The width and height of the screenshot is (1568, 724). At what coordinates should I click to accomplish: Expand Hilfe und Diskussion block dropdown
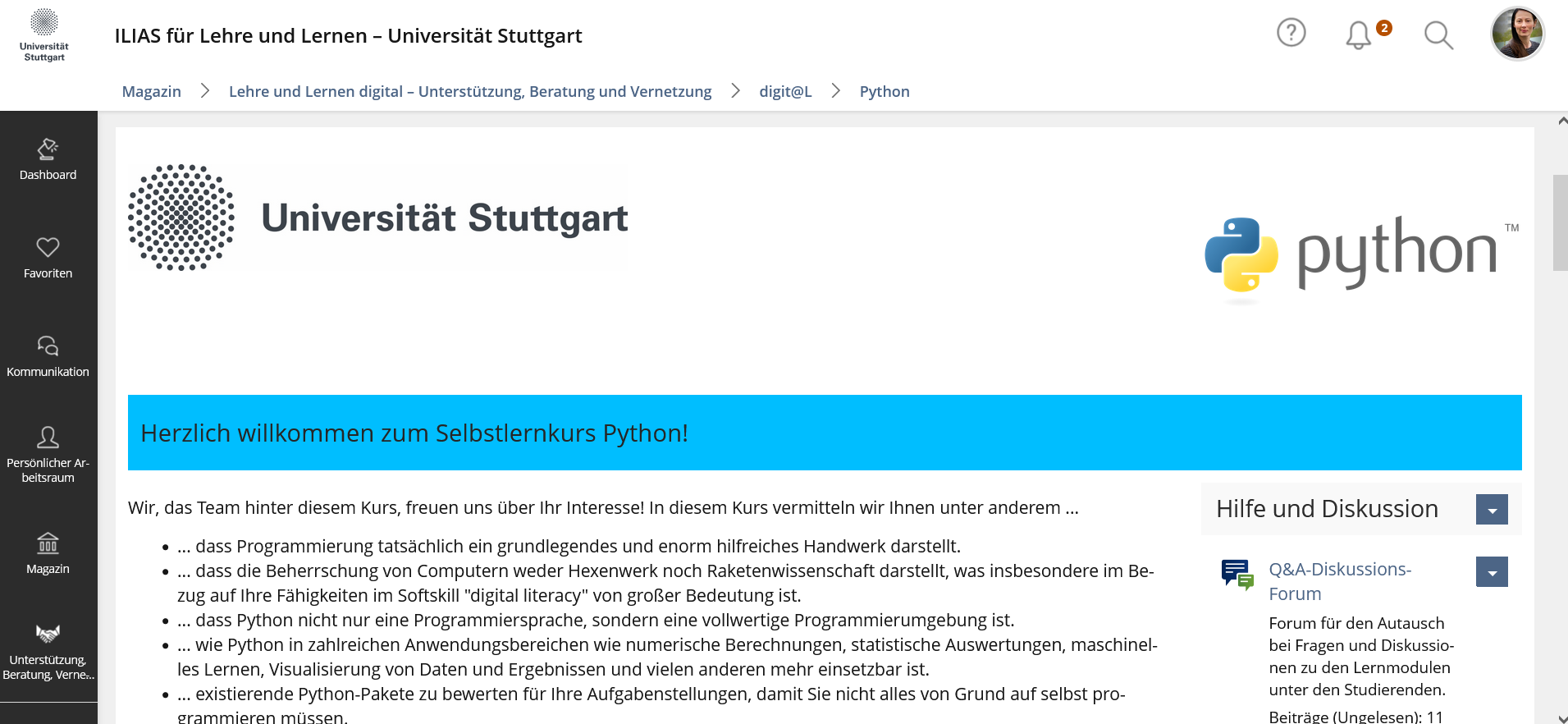1492,510
